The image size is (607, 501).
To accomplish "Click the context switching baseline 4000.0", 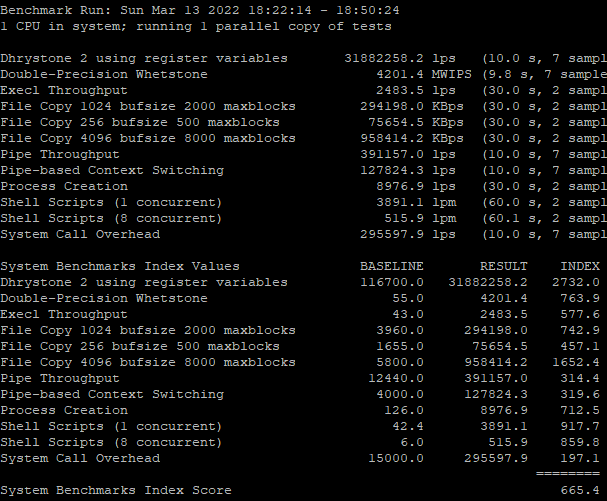I will [400, 395].
